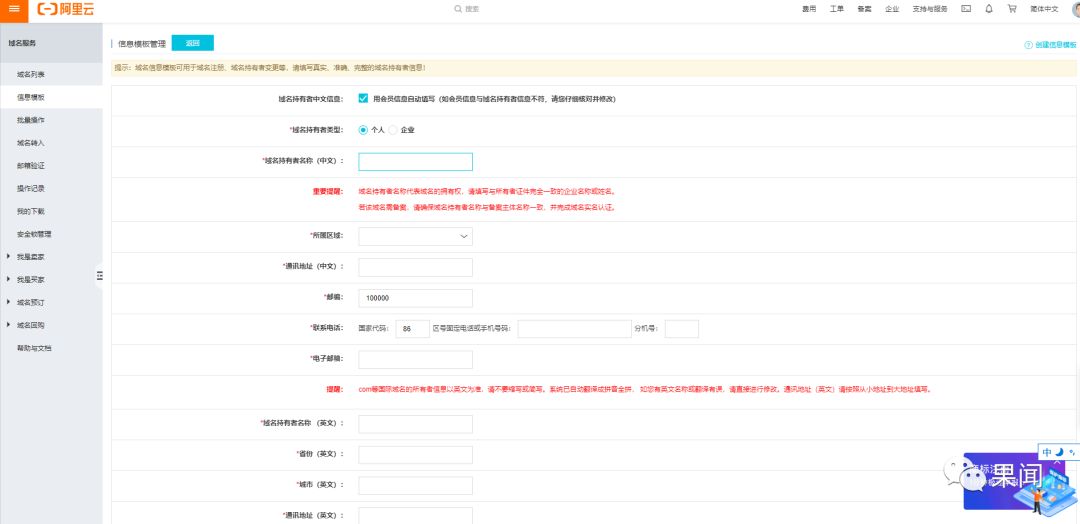1080x524 pixels.
Task: Click the 域名持有者名称（英文） input field
Action: pyautogui.click(x=415, y=424)
